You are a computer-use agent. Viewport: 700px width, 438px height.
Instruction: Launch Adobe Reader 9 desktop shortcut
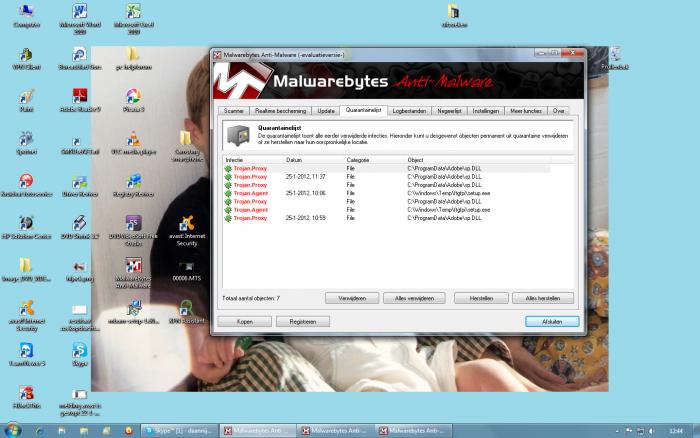(x=80, y=100)
